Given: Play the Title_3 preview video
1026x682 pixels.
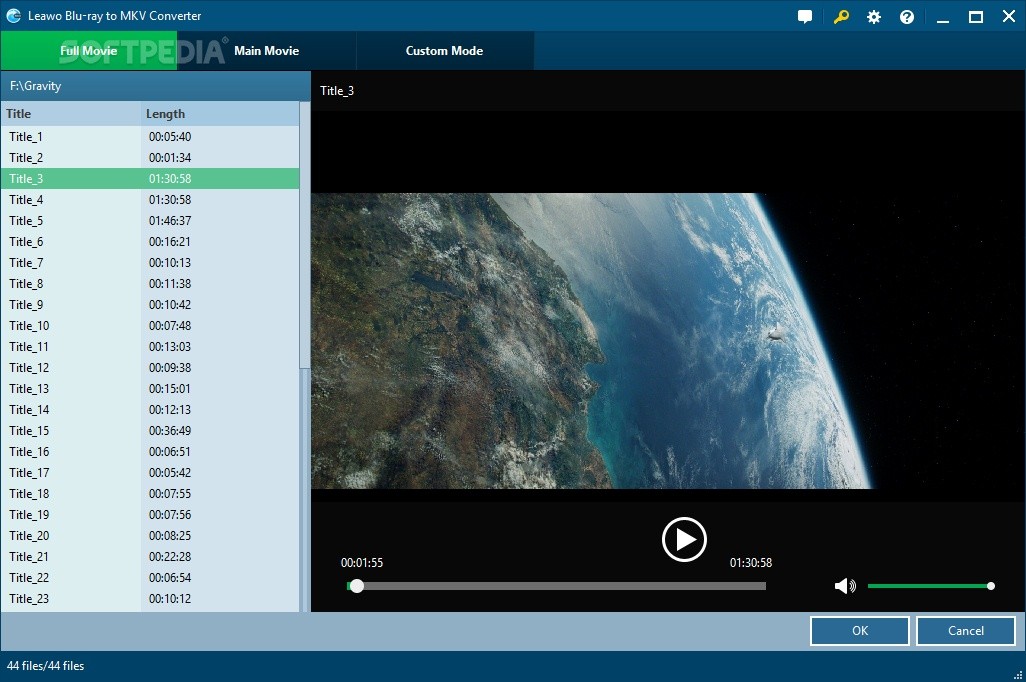Looking at the screenshot, I should 684,539.
